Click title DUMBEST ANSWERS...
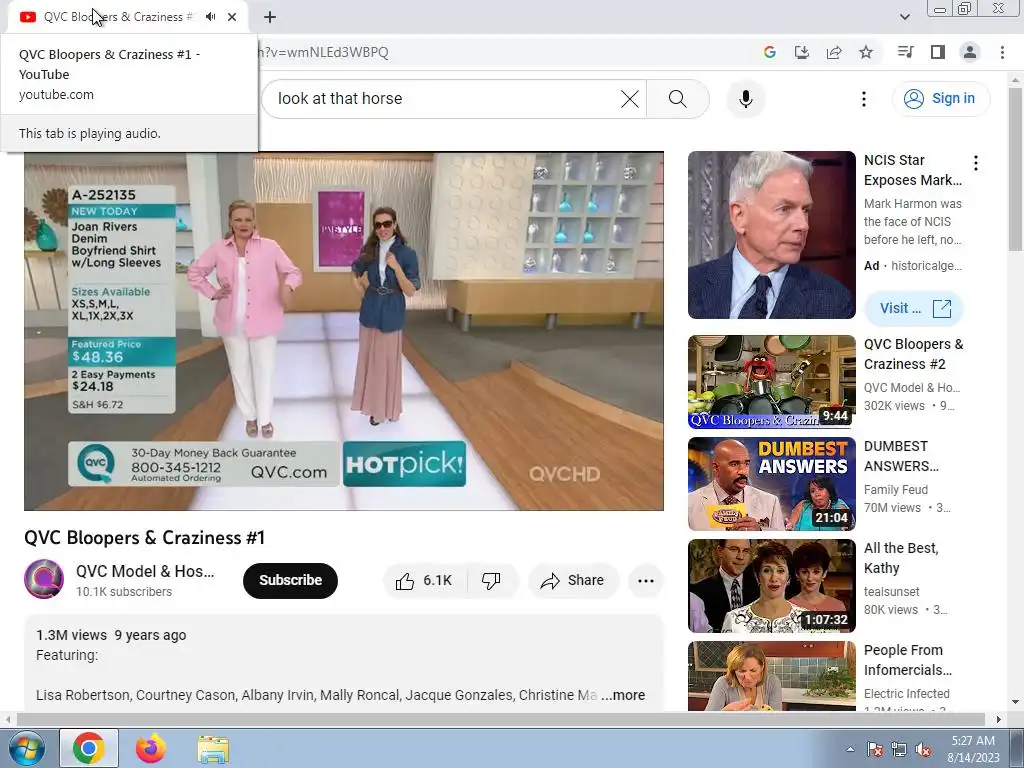The image size is (1024, 768). (901, 456)
